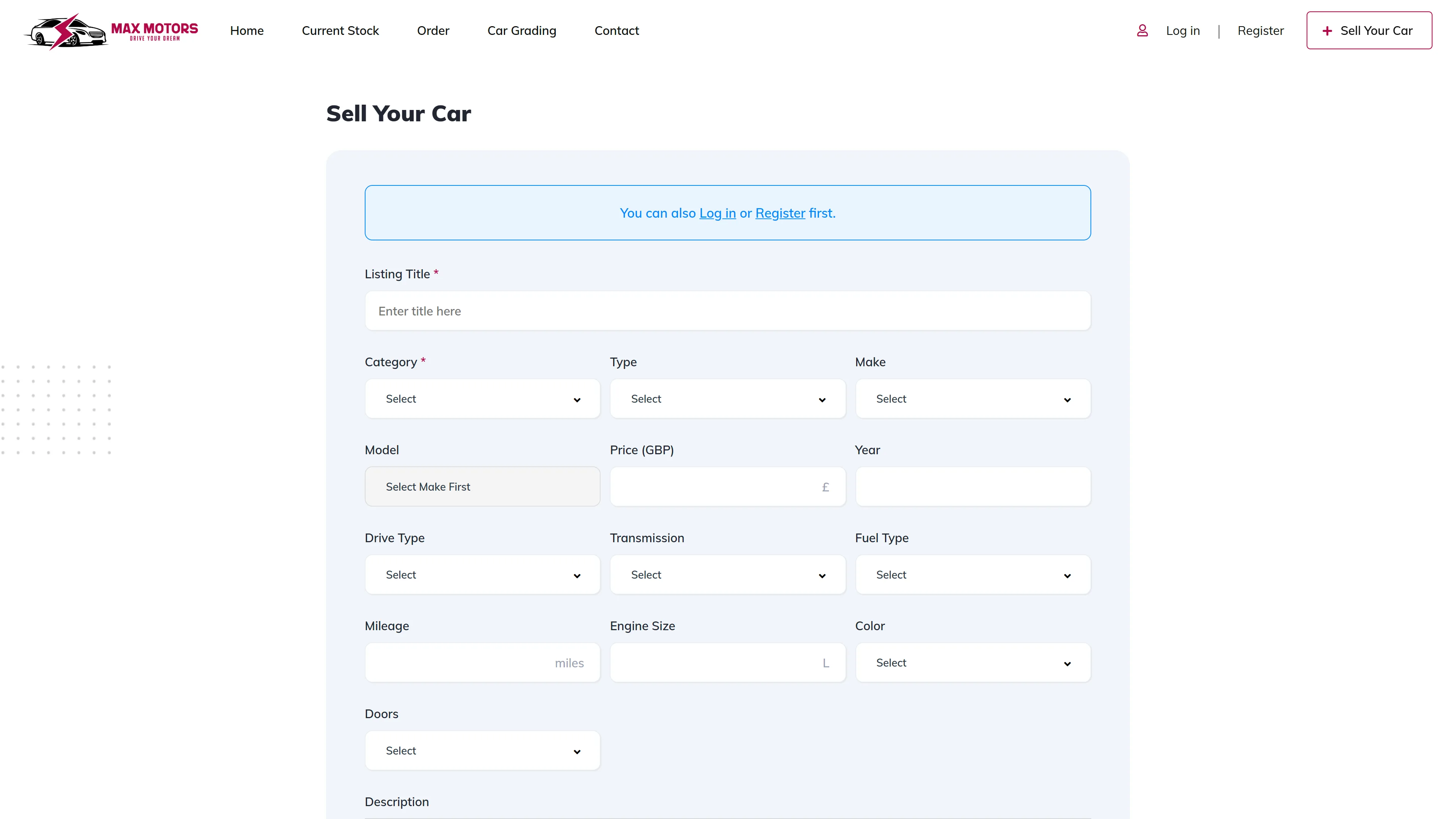Click the Make dropdown chevron arrow
The width and height of the screenshot is (1456, 819).
pyautogui.click(x=1067, y=400)
